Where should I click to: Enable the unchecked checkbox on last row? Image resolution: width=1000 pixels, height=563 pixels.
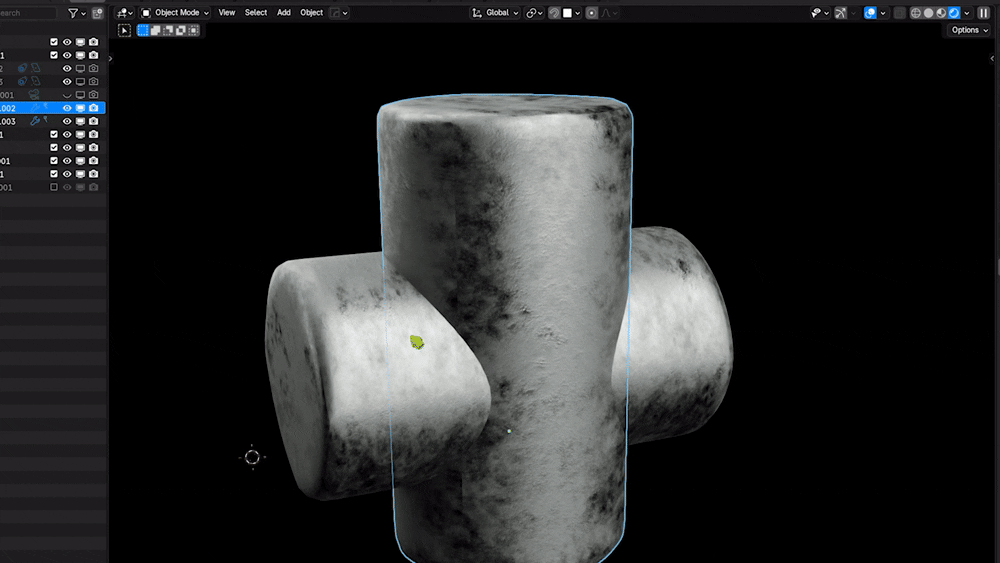(x=54, y=187)
